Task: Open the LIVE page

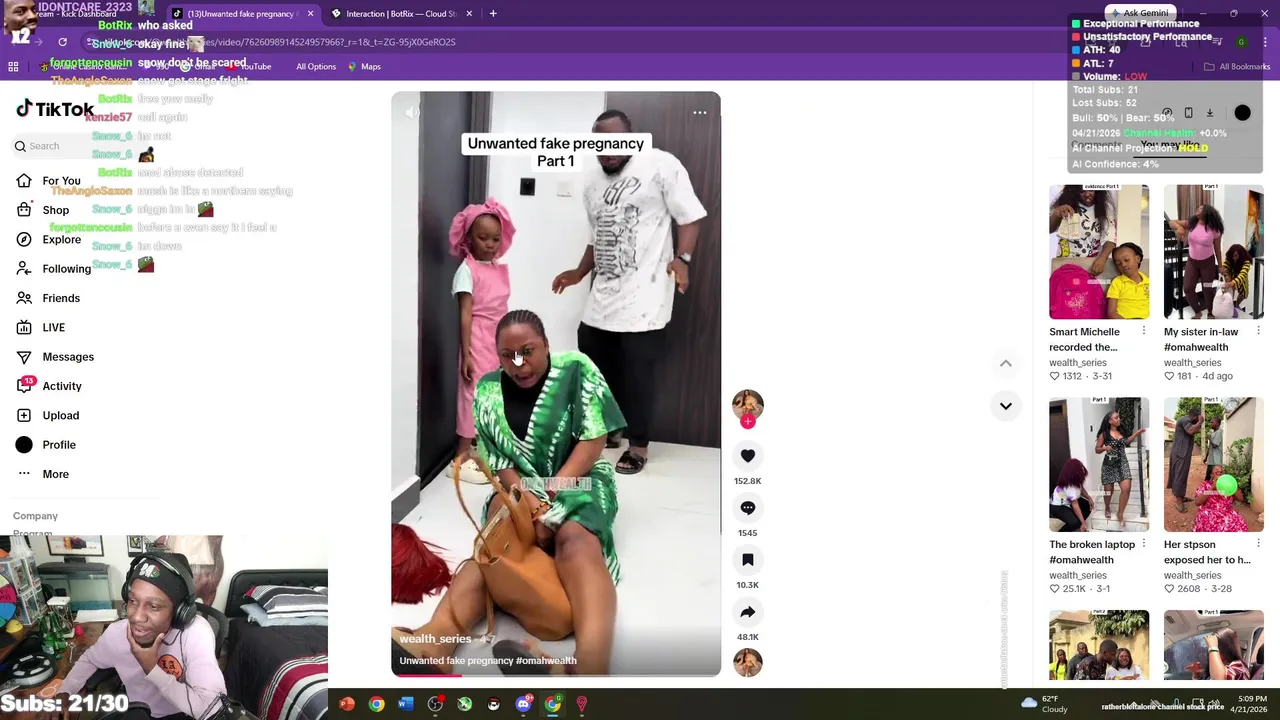Action: tap(40, 327)
